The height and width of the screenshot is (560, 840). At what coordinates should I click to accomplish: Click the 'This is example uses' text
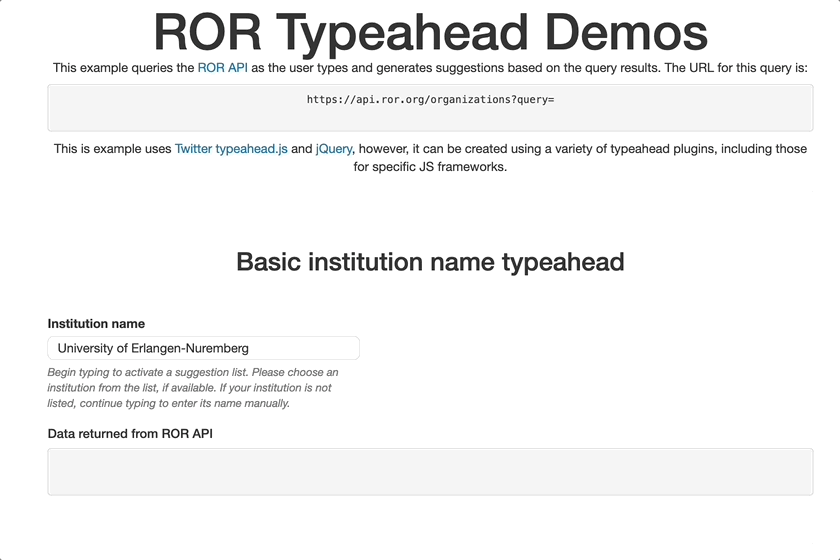(112, 149)
